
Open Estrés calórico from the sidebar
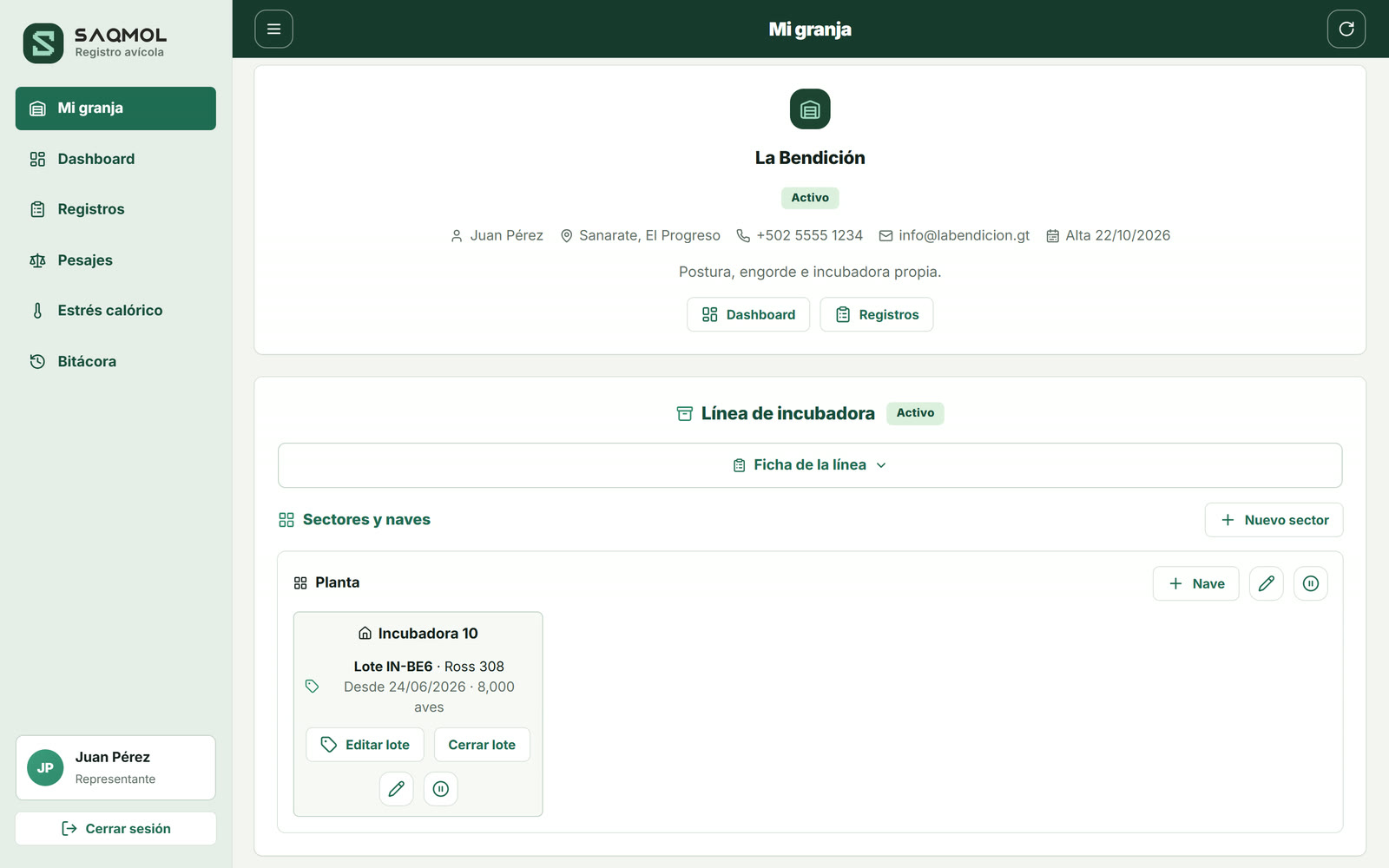pos(115,311)
